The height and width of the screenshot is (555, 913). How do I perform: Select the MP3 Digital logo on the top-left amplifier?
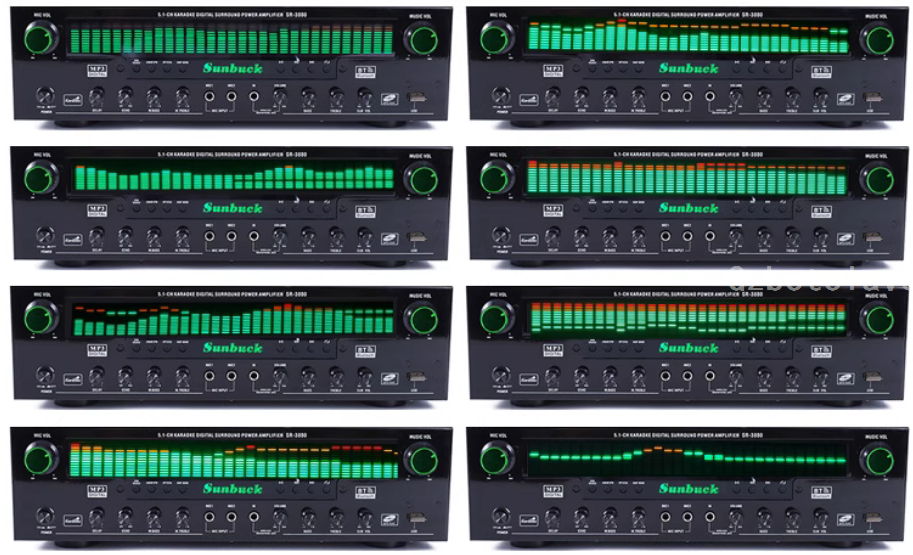[97, 71]
